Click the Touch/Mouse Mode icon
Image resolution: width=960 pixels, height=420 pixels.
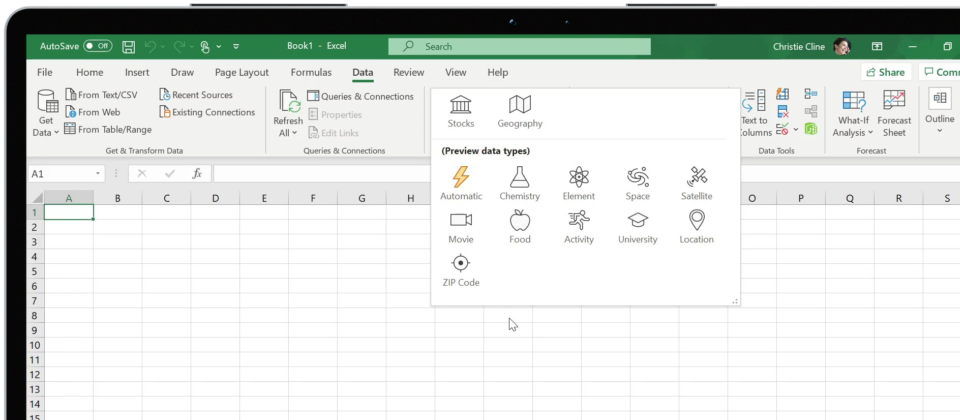click(x=205, y=47)
